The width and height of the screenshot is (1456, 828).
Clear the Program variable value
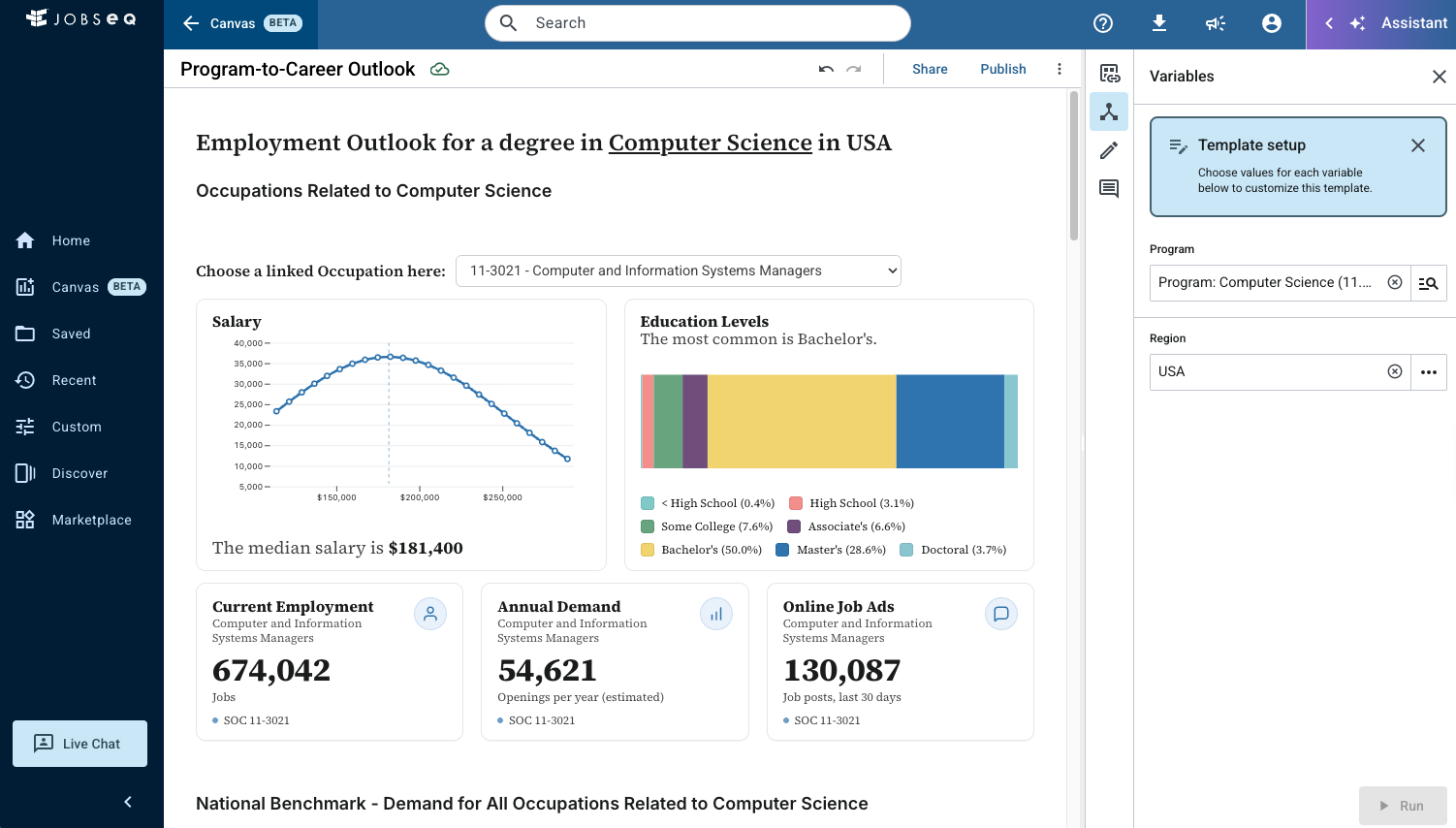coord(1395,282)
